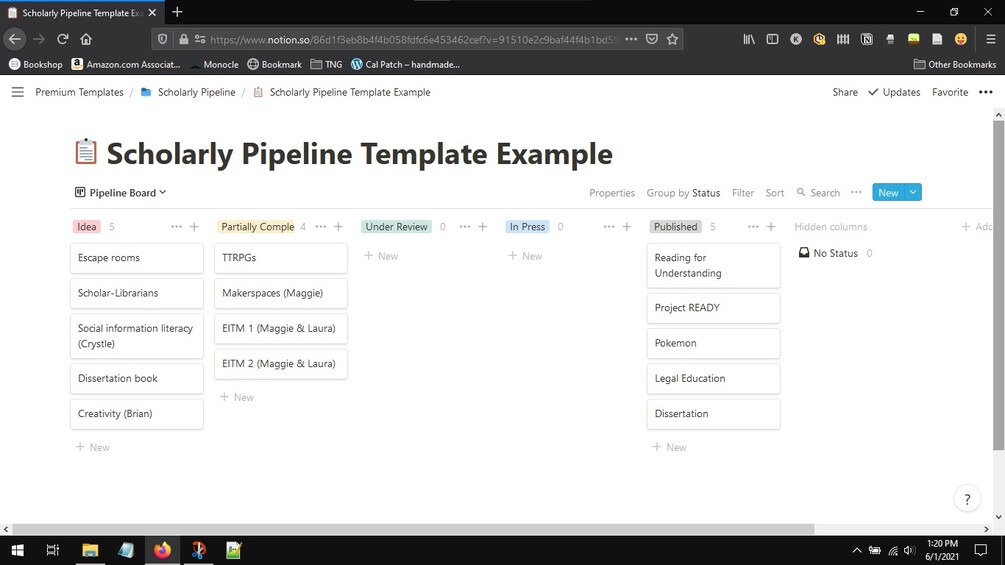Open the Creativity (Brian) card
Screen dimensions: 1005x565
point(137,414)
